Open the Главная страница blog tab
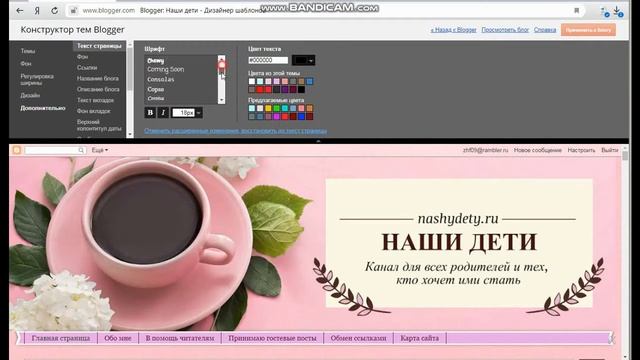The width and height of the screenshot is (640, 360). pos(61,338)
